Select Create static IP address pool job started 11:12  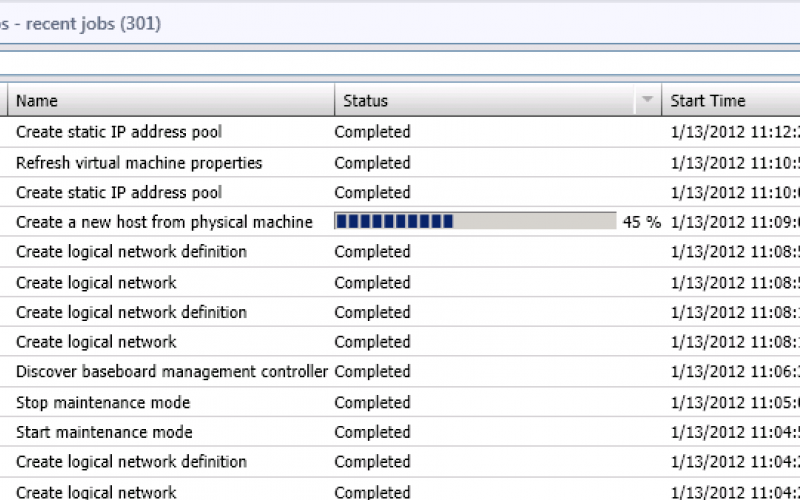[x=119, y=132]
